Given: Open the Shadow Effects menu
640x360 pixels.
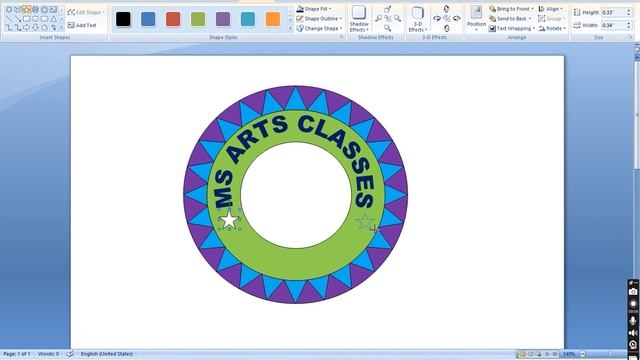Looking at the screenshot, I should pos(359,19).
